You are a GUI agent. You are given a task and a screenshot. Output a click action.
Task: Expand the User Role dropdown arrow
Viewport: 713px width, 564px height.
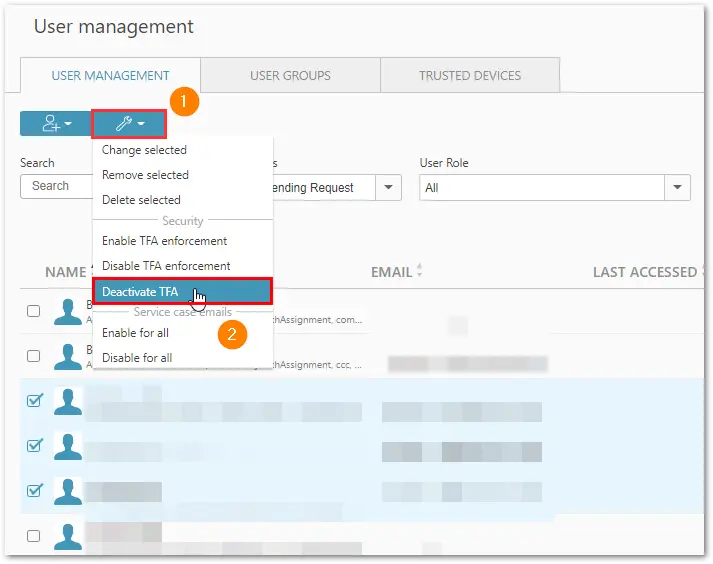[x=677, y=187]
